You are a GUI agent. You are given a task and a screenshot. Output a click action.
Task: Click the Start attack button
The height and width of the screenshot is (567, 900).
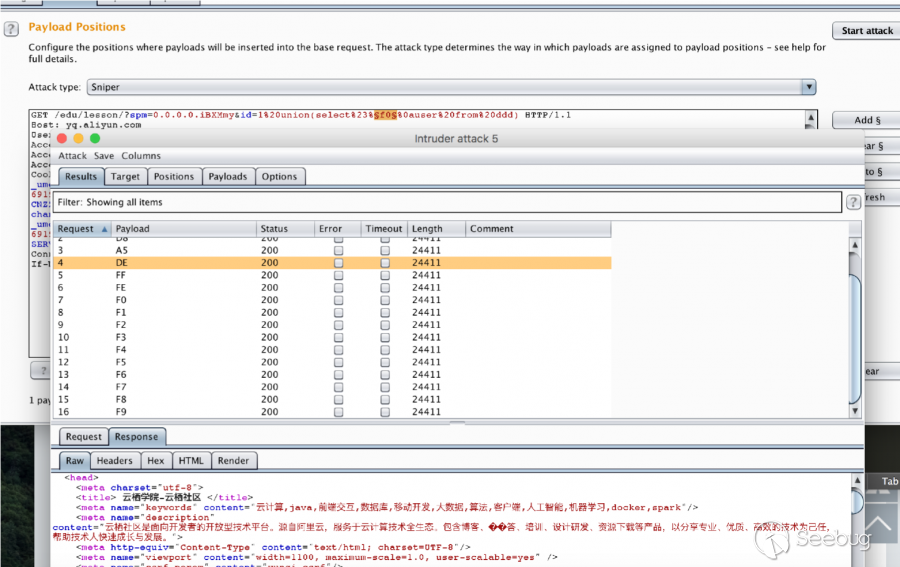(x=866, y=31)
